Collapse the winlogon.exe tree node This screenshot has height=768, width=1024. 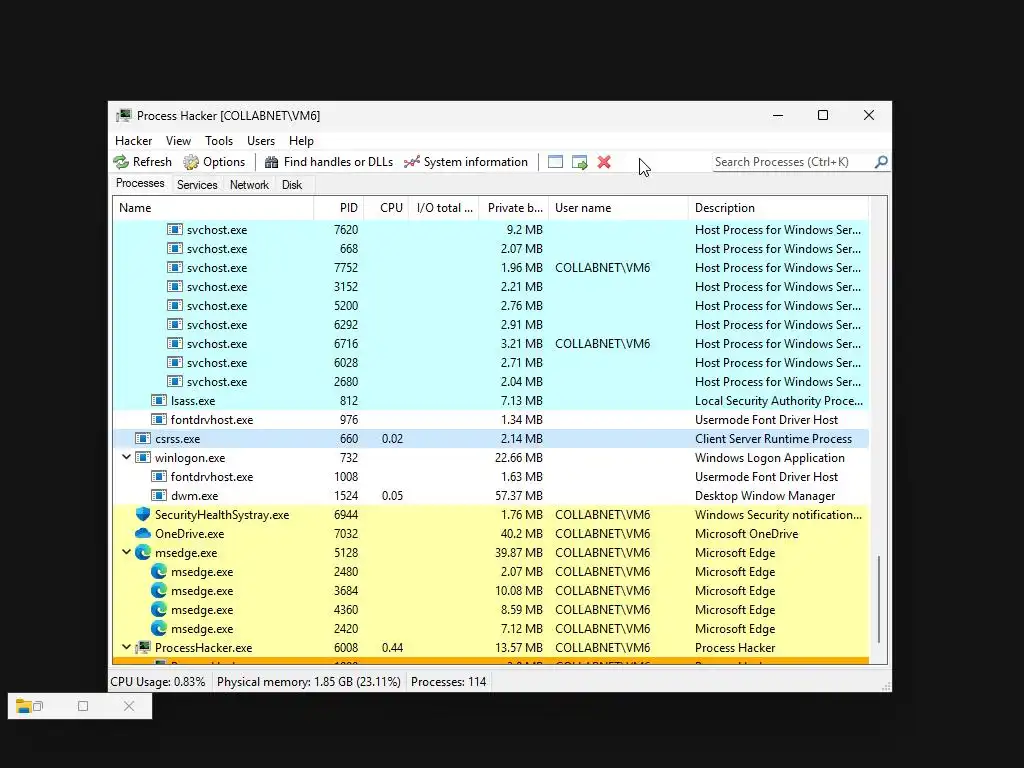[126, 457]
